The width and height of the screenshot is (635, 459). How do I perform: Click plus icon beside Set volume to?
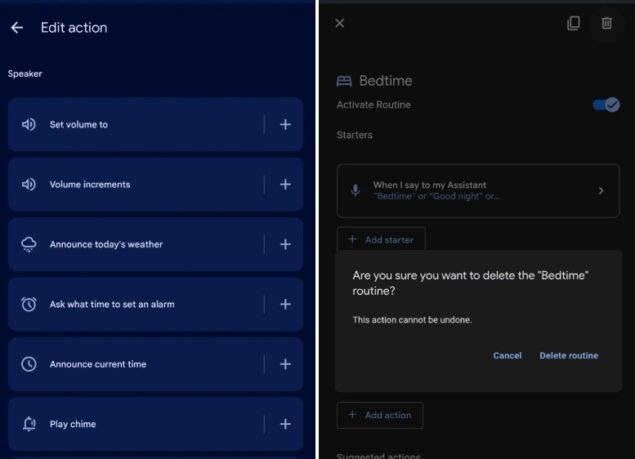click(285, 124)
